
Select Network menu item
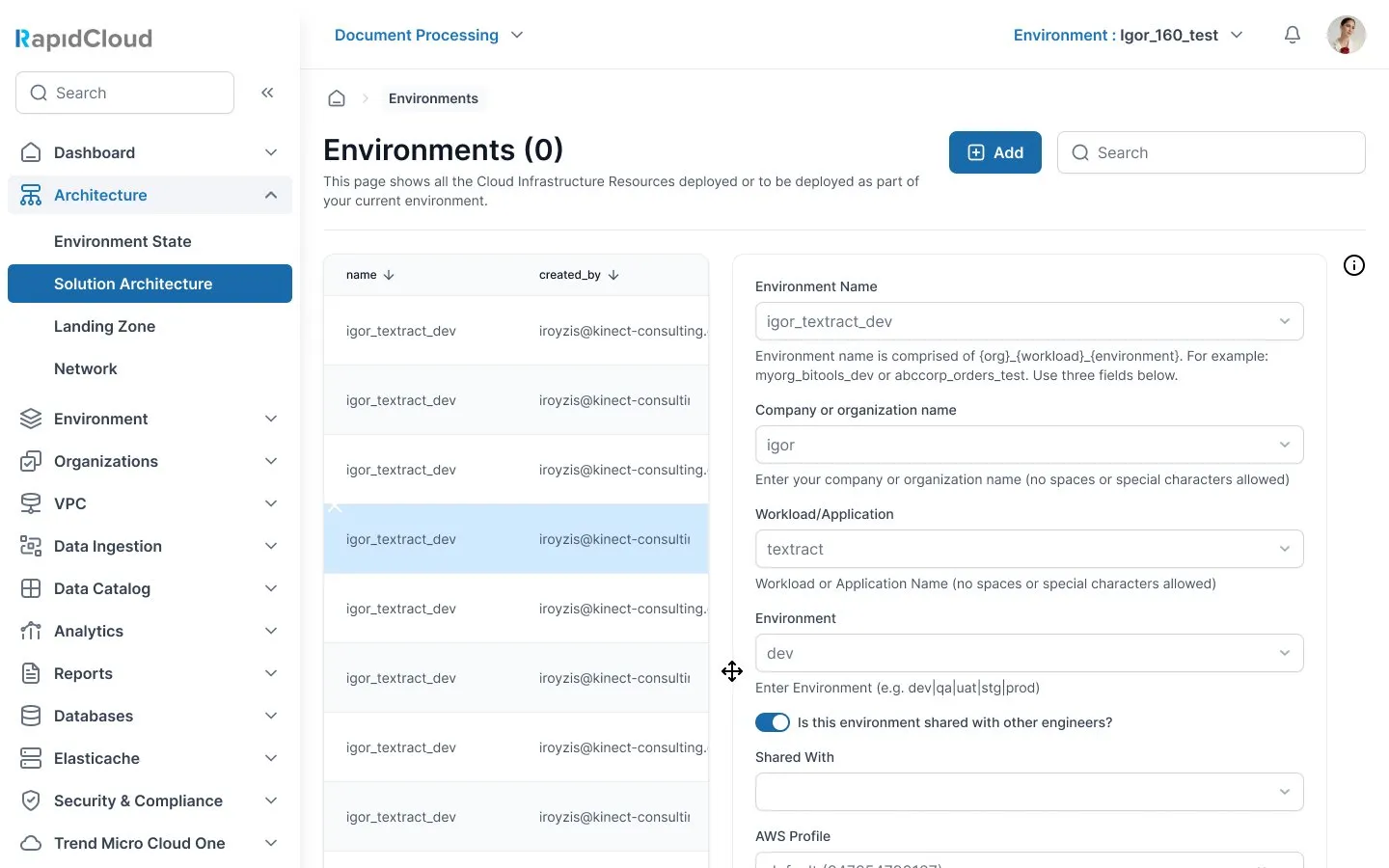tap(85, 368)
